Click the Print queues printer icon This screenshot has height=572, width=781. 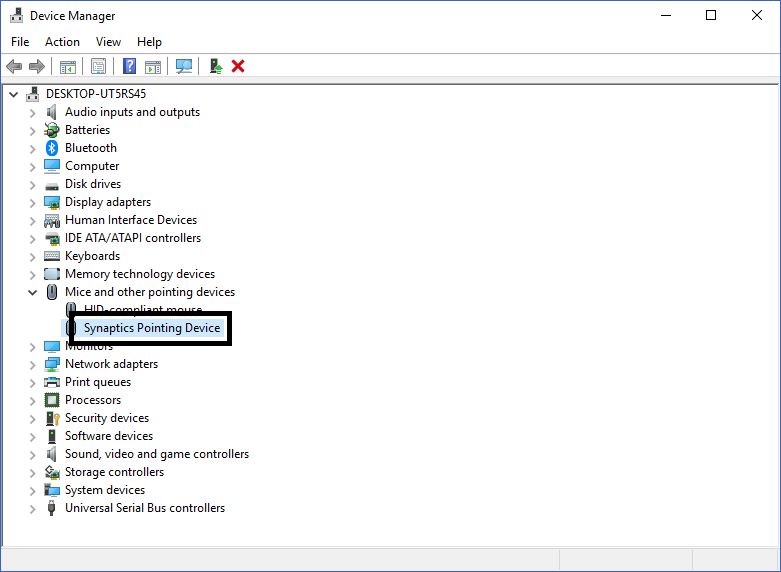pos(52,382)
